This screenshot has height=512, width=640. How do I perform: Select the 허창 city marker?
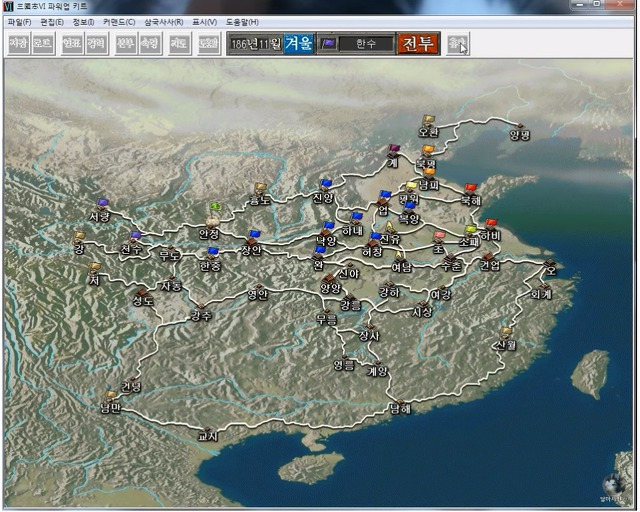click(373, 246)
